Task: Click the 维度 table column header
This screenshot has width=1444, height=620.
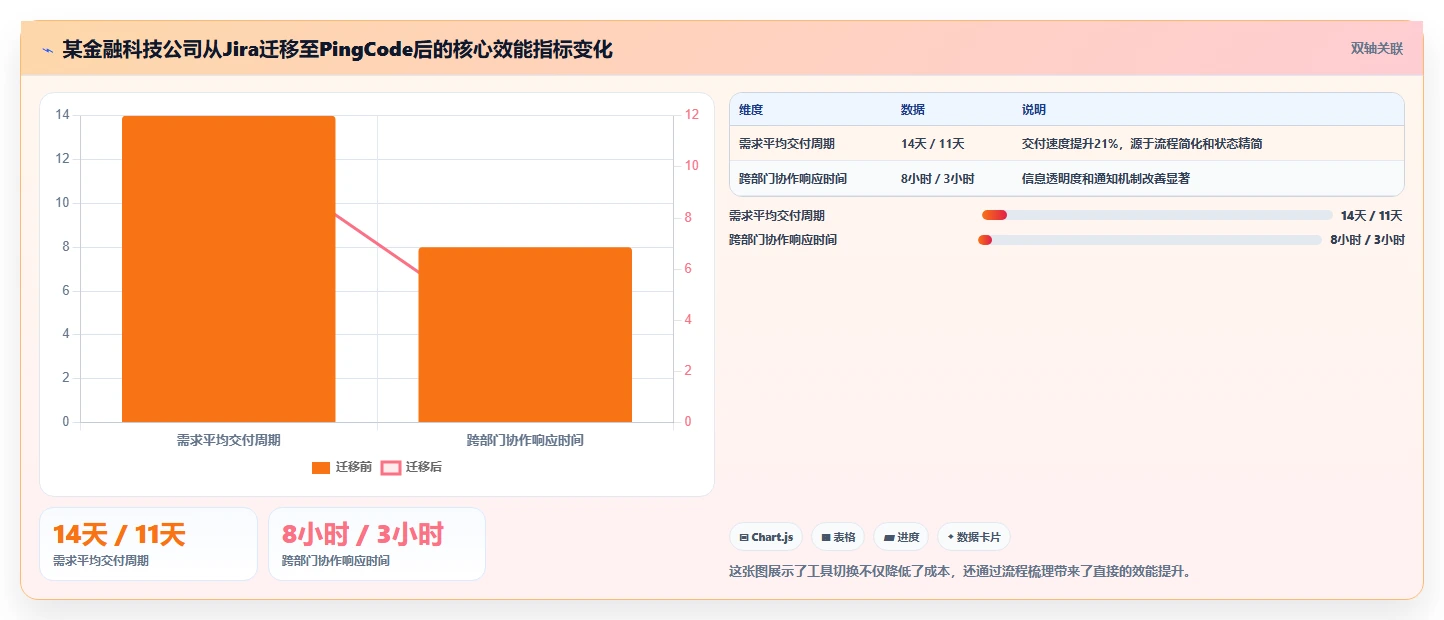Action: tap(751, 110)
